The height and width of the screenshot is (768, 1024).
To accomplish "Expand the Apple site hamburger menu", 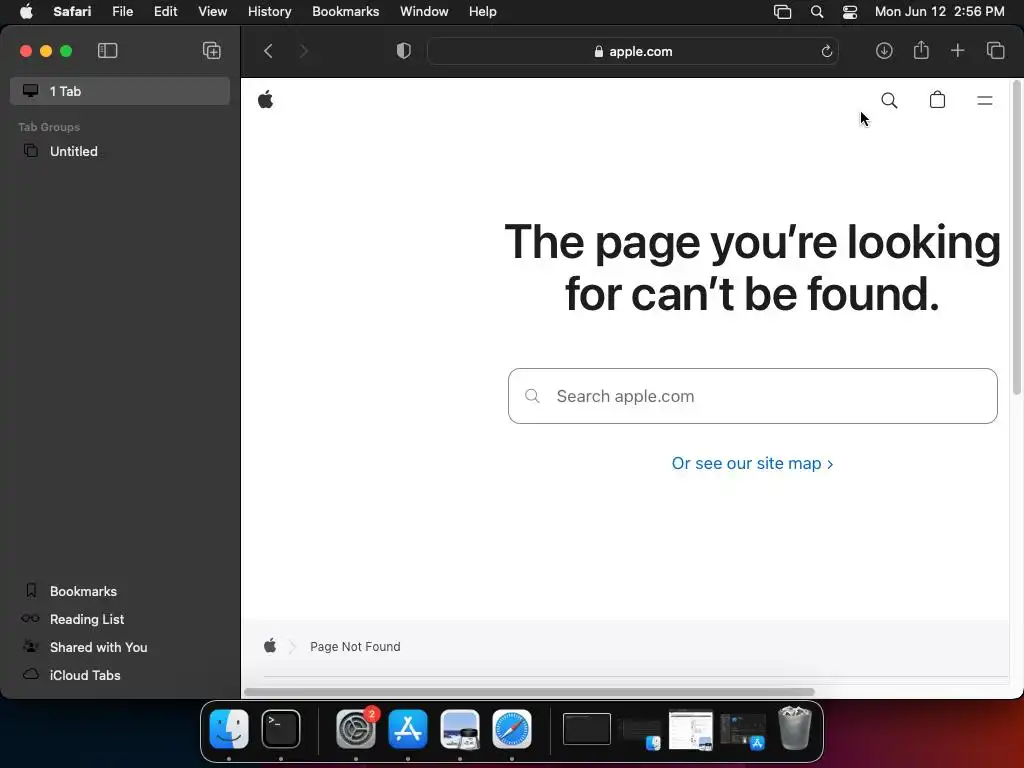I will [984, 100].
